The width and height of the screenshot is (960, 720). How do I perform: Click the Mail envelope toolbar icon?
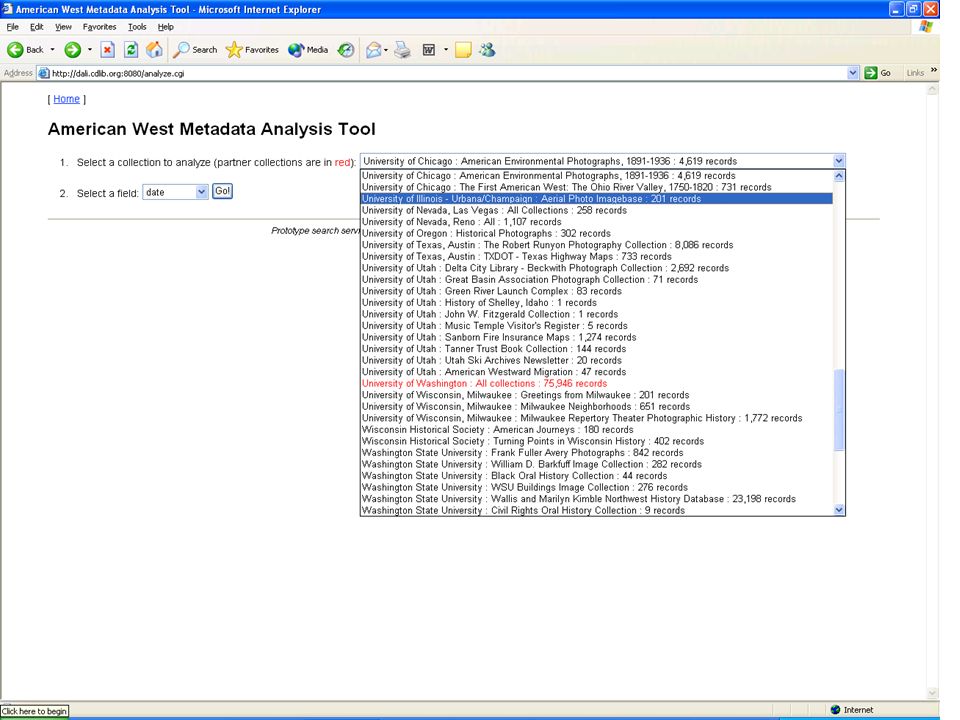373,50
